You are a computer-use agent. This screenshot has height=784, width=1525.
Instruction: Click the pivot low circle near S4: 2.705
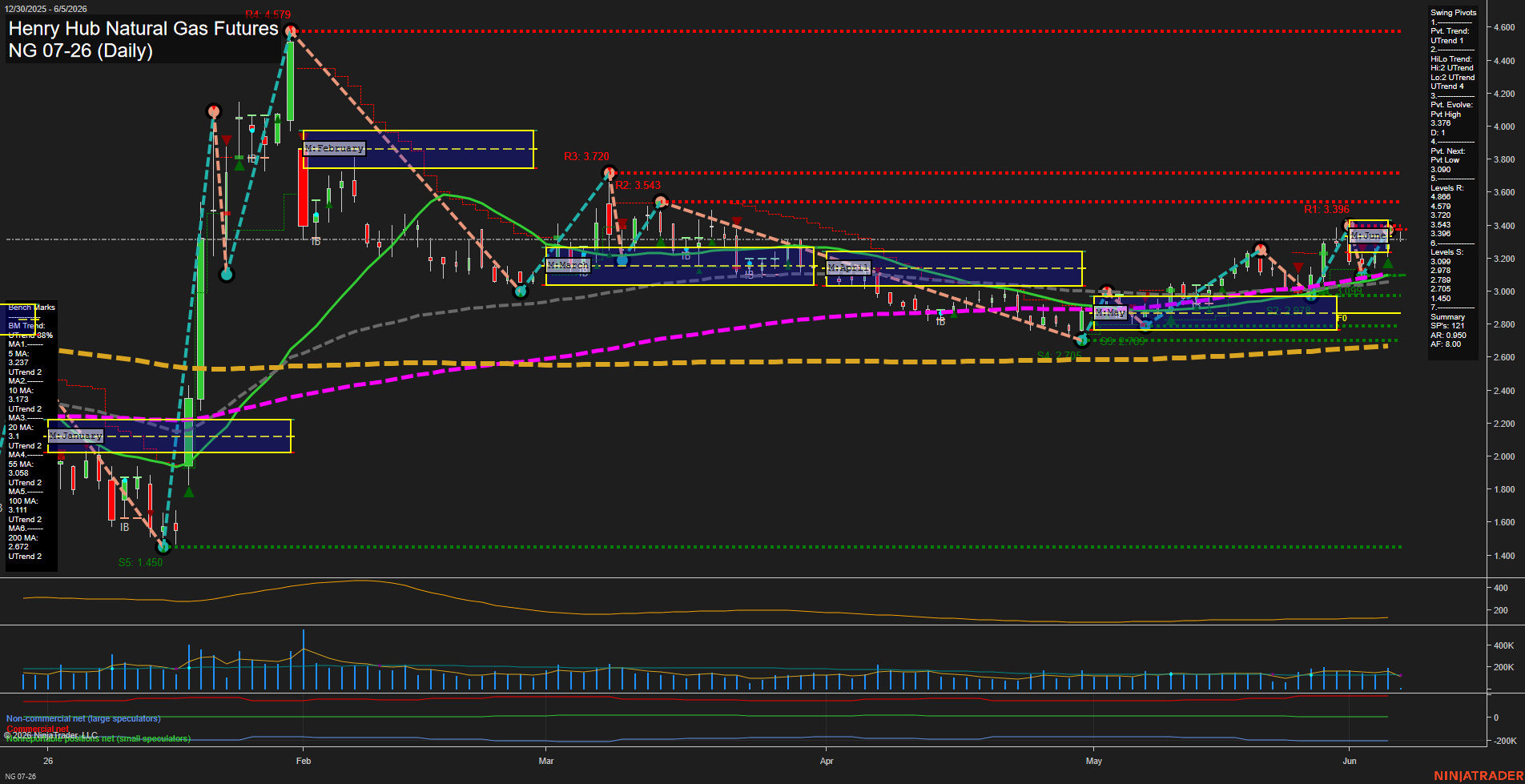[x=1081, y=340]
